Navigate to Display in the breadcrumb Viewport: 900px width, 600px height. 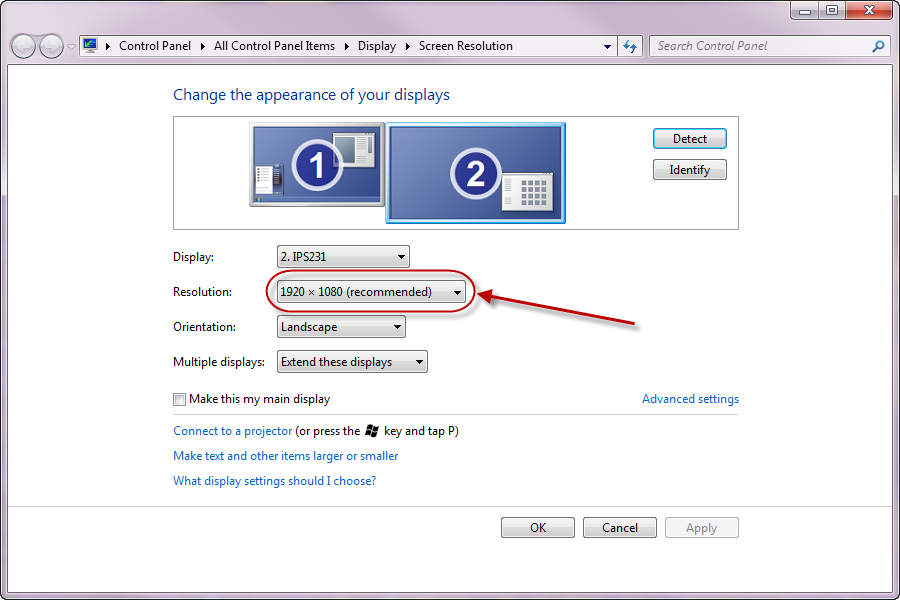pyautogui.click(x=377, y=46)
